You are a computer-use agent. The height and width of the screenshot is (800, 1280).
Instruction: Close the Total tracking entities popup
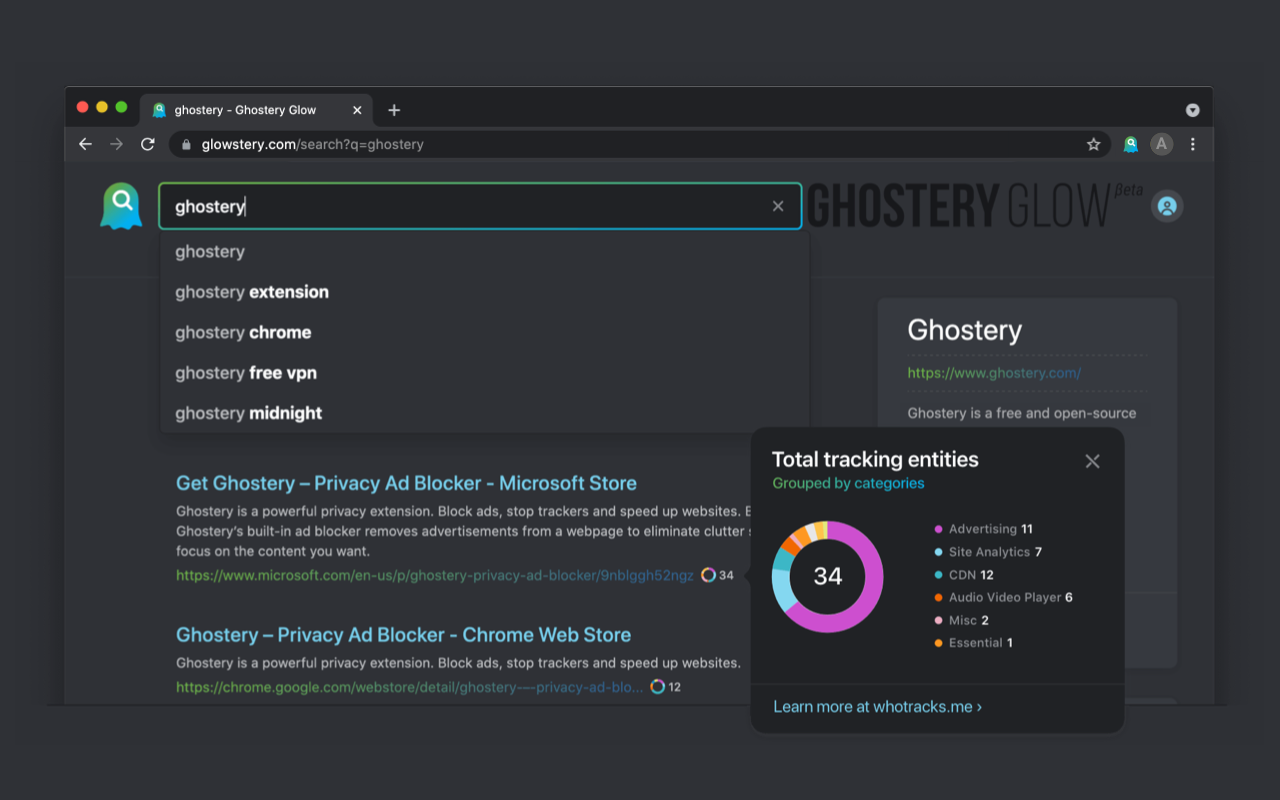tap(1092, 461)
